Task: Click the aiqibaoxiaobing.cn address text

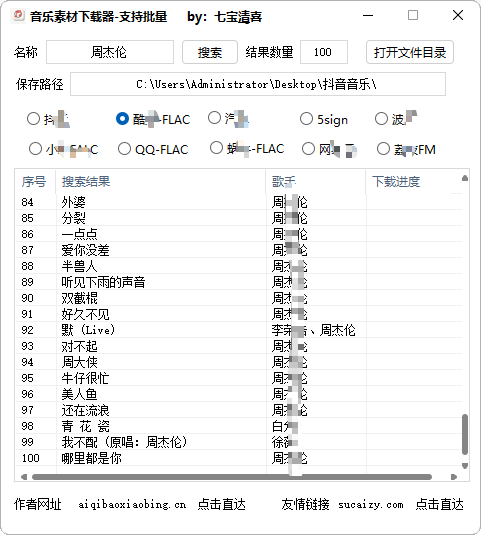Action: coord(132,504)
